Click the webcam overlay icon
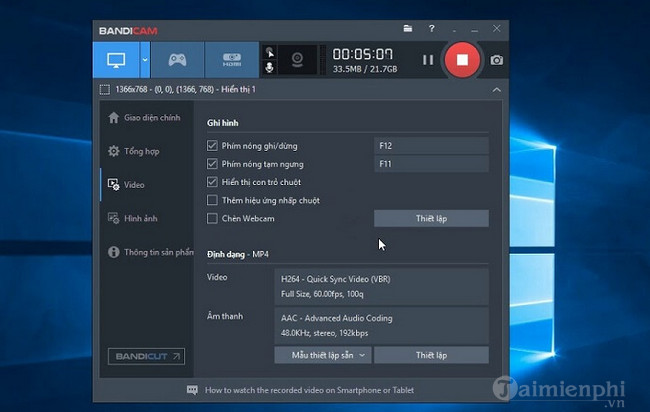The height and width of the screenshot is (412, 650). pos(297,59)
